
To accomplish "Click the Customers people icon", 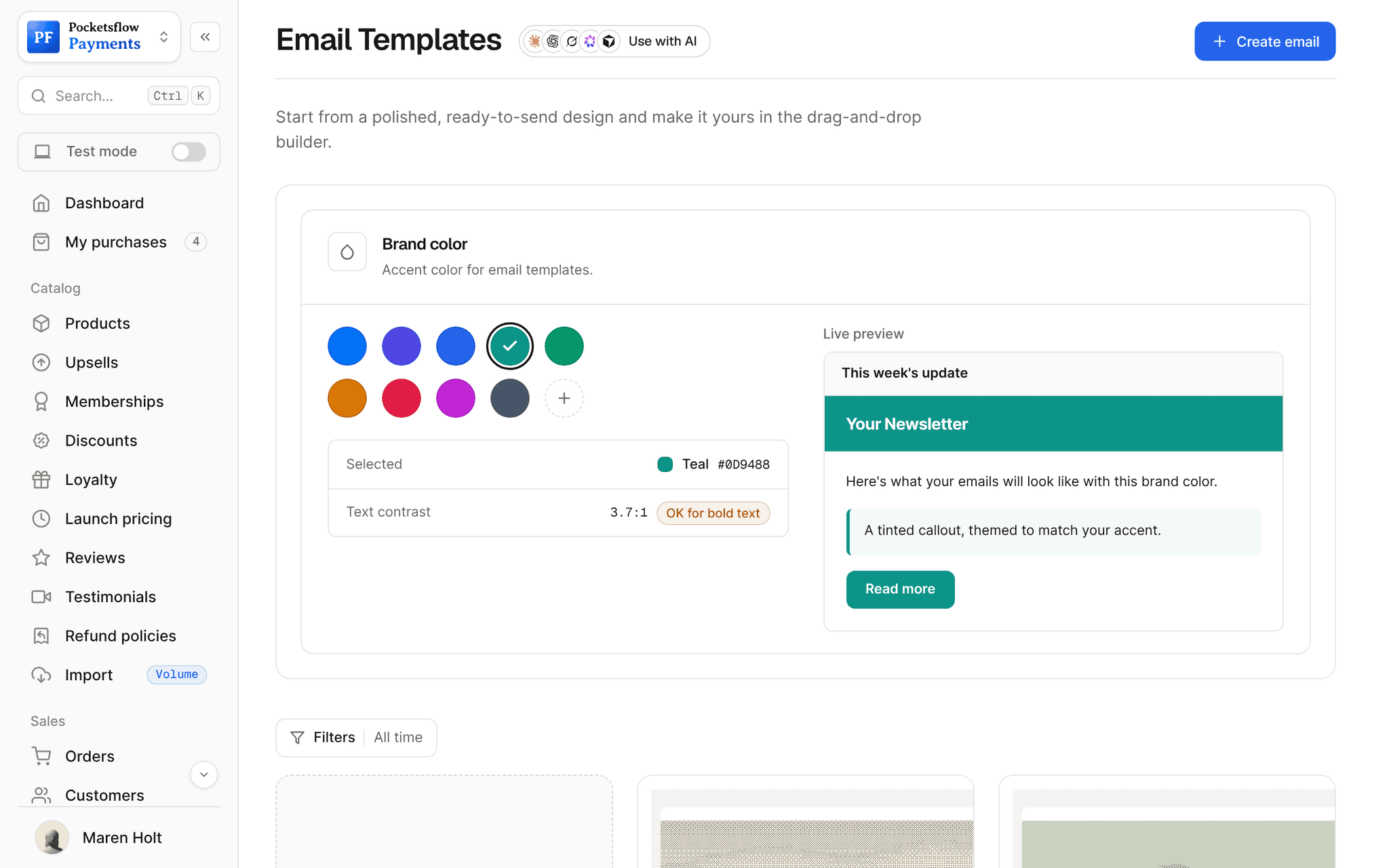I will (41, 795).
